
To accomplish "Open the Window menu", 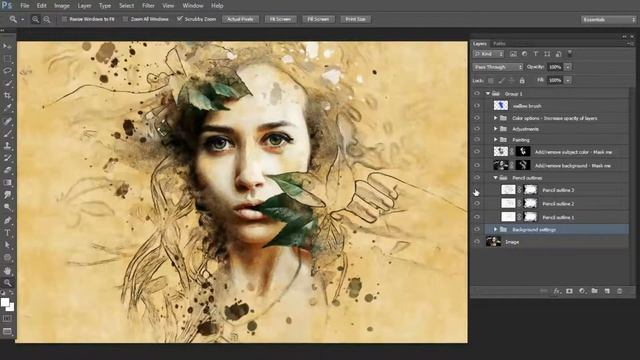I will click(193, 6).
